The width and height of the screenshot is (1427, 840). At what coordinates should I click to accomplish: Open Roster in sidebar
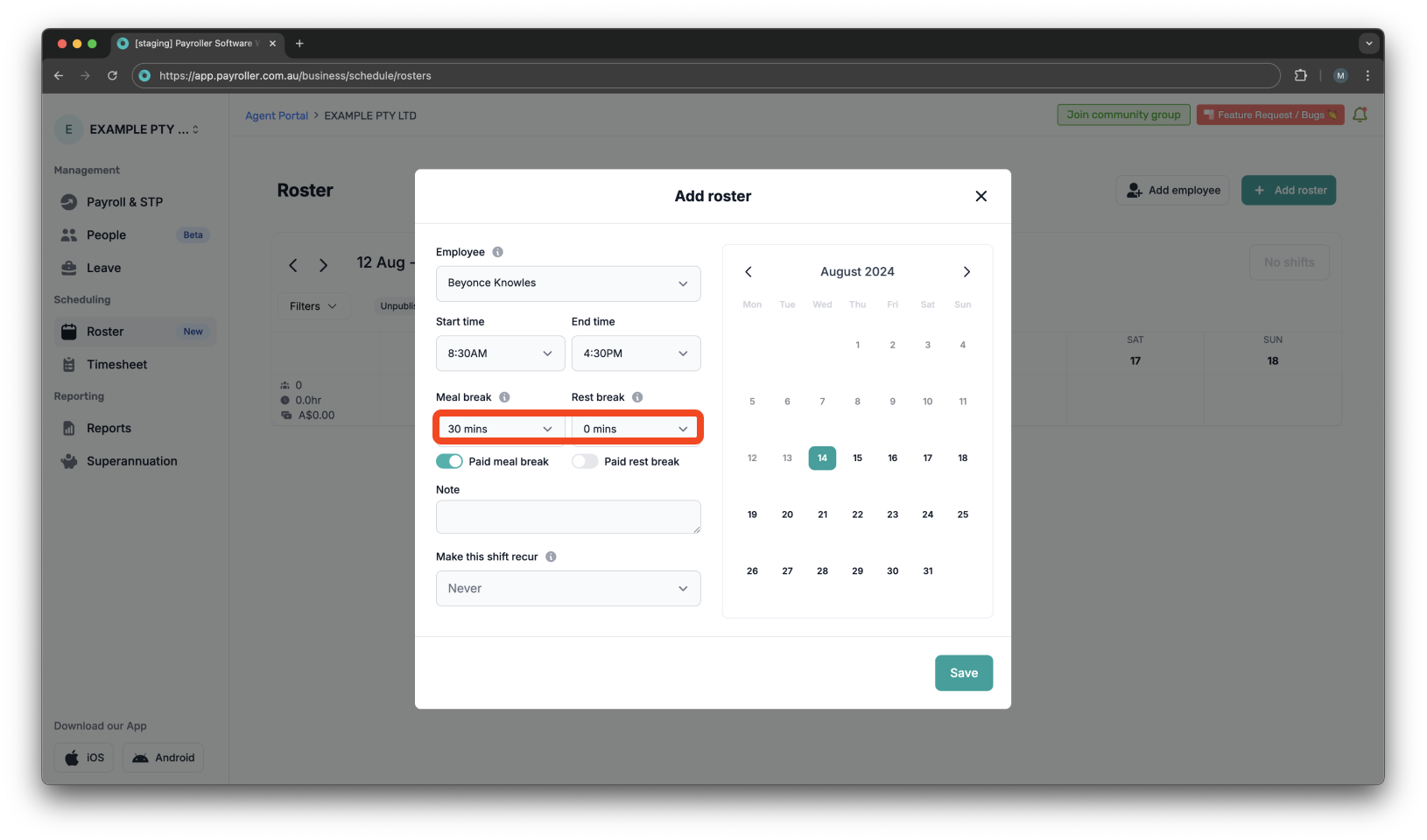134,332
